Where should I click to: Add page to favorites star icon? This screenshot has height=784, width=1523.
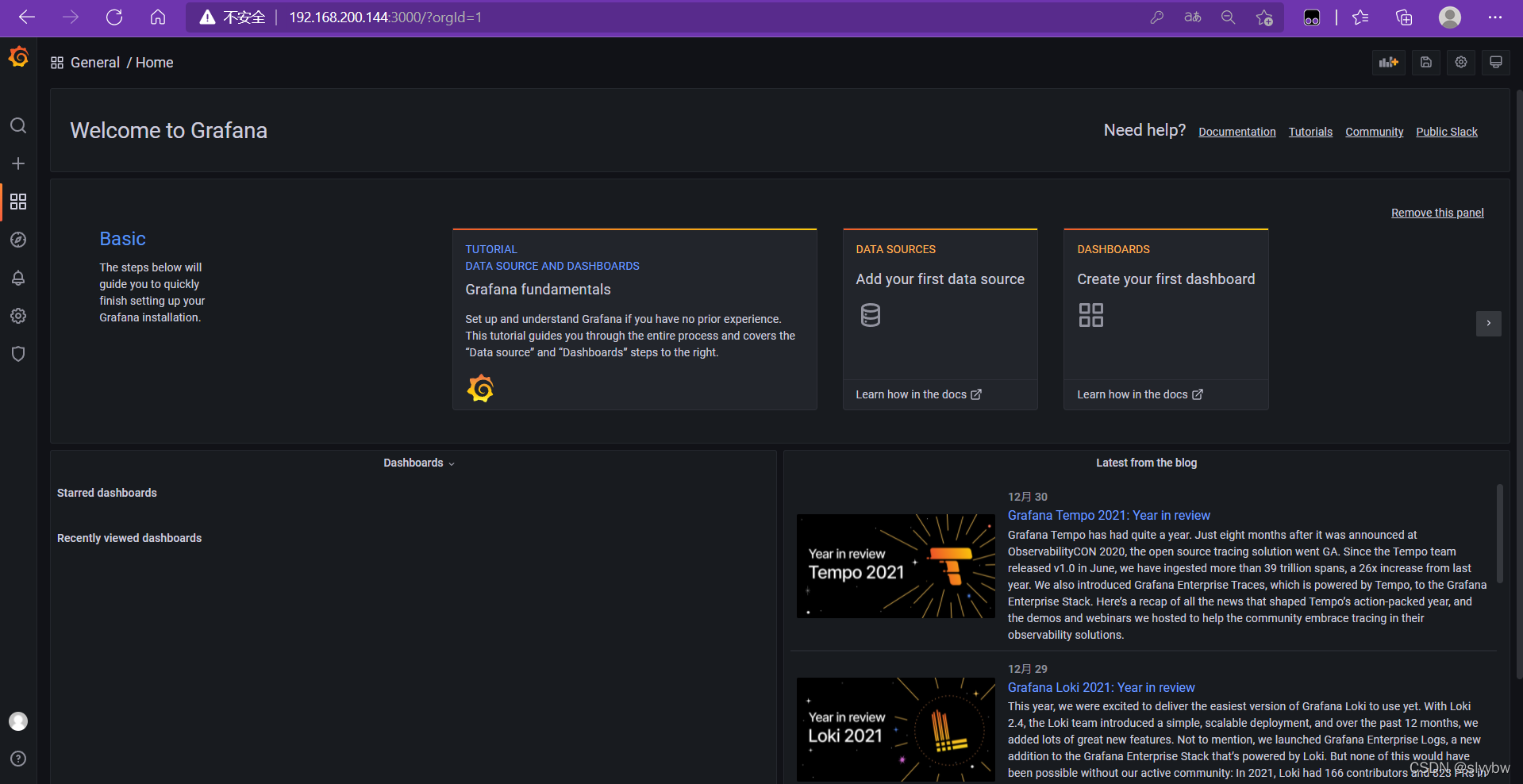[x=1264, y=17]
